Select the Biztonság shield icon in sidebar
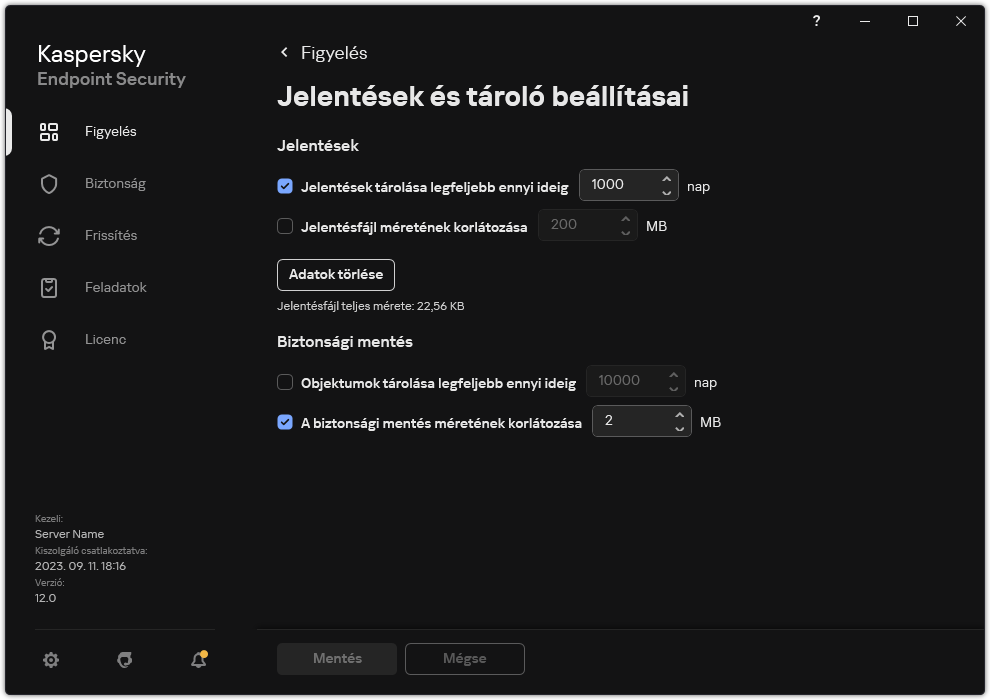 49,183
